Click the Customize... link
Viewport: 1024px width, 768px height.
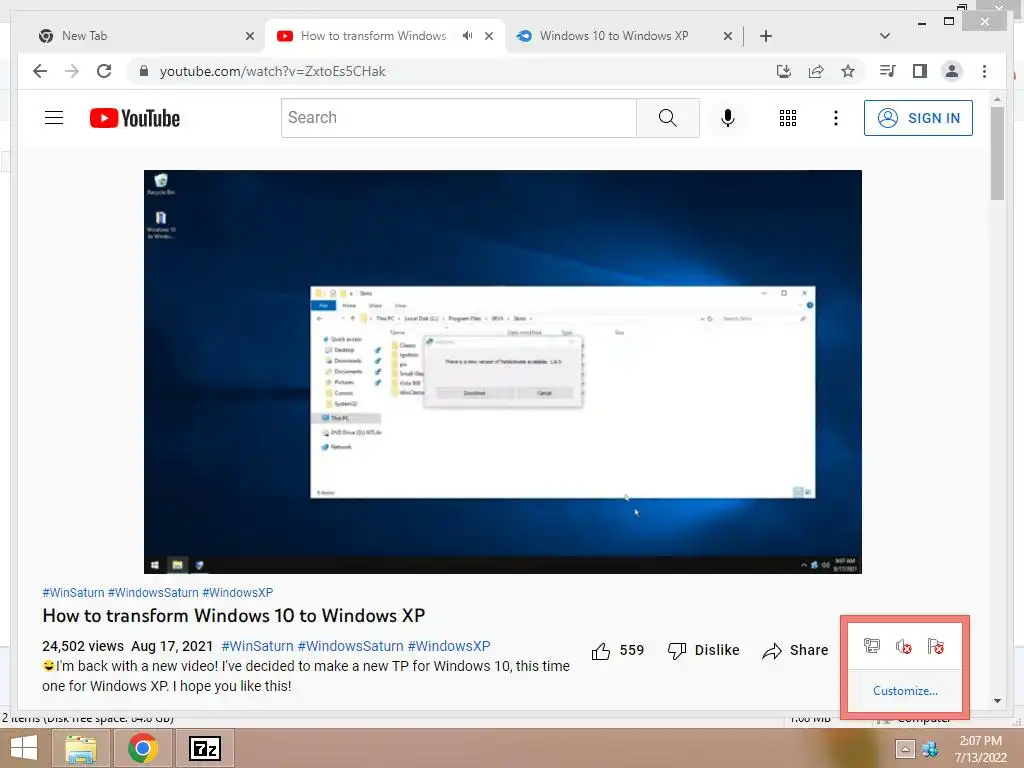click(905, 691)
